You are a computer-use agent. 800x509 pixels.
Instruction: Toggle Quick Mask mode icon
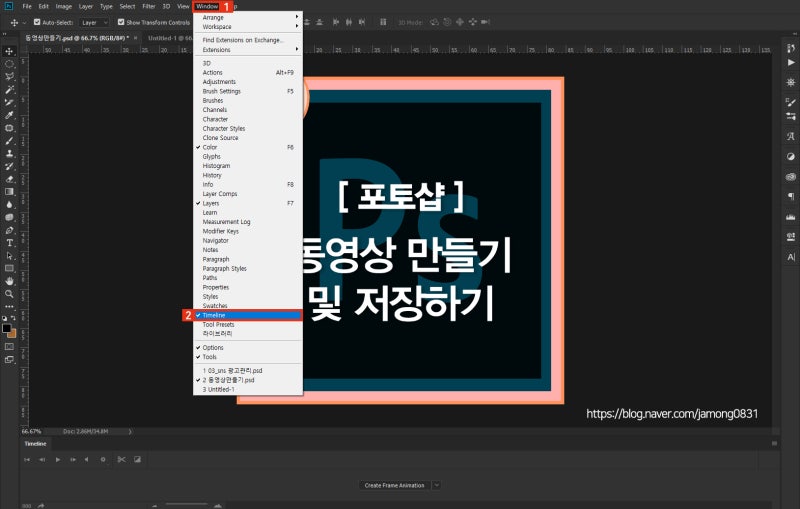[x=9, y=347]
